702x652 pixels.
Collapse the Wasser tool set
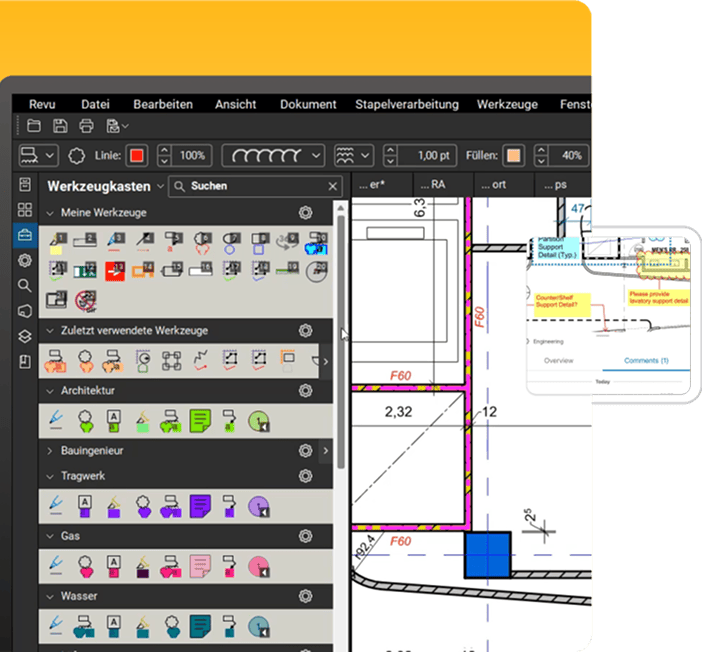coord(50,596)
